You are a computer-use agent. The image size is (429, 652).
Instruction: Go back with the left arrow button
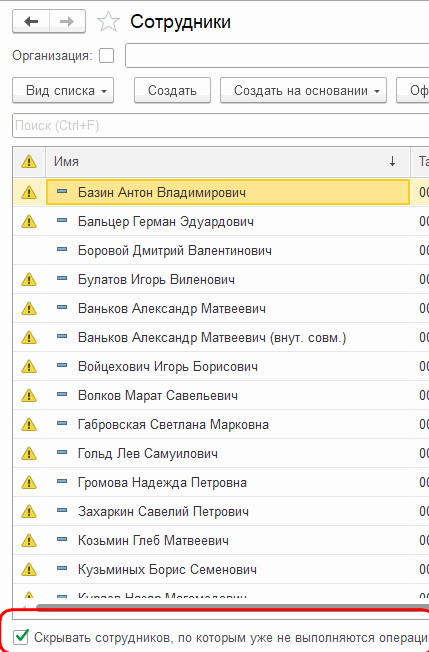[x=31, y=21]
